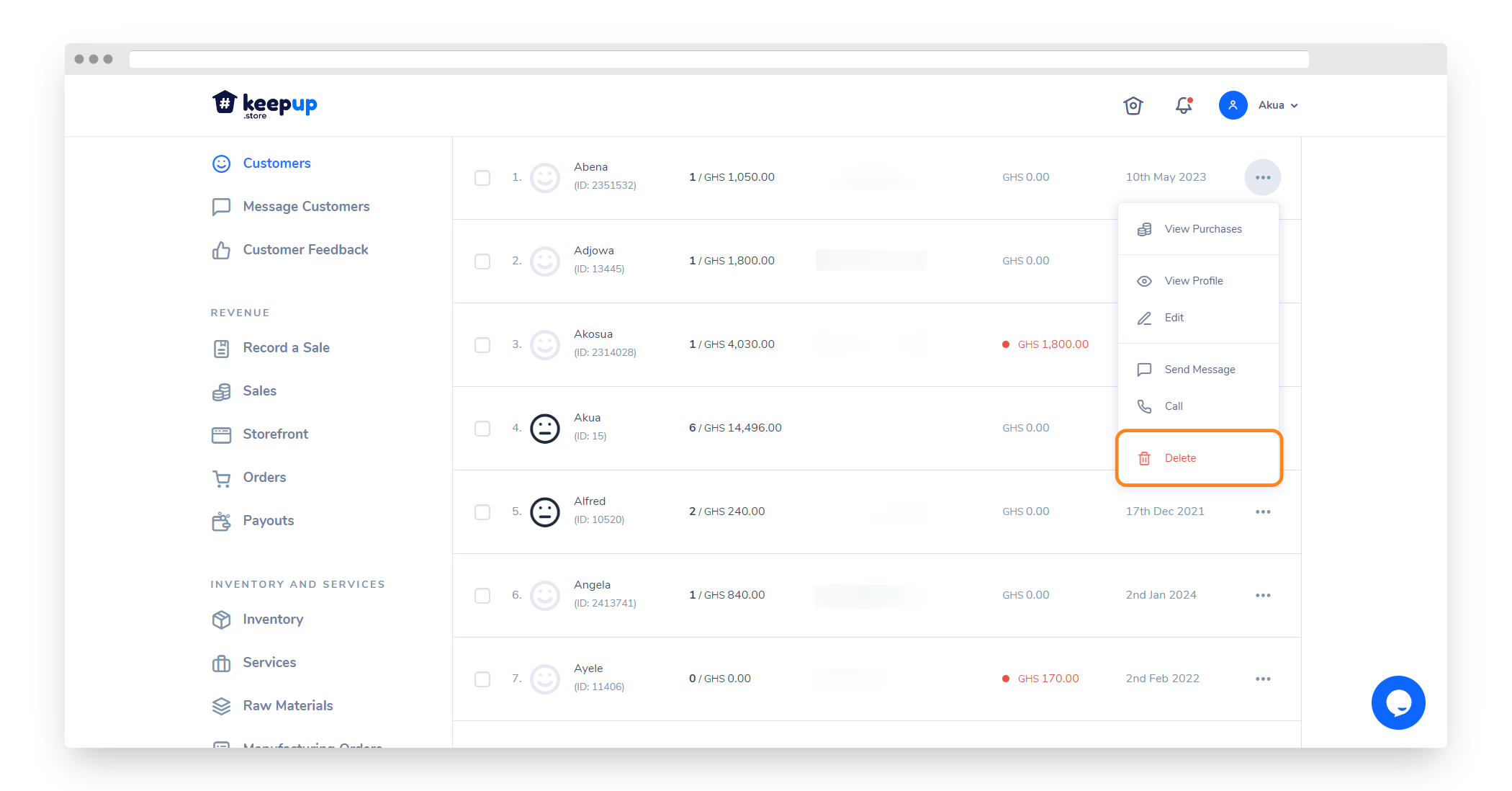The width and height of the screenshot is (1512, 791).
Task: Open the store settings shield icon
Action: point(1133,105)
